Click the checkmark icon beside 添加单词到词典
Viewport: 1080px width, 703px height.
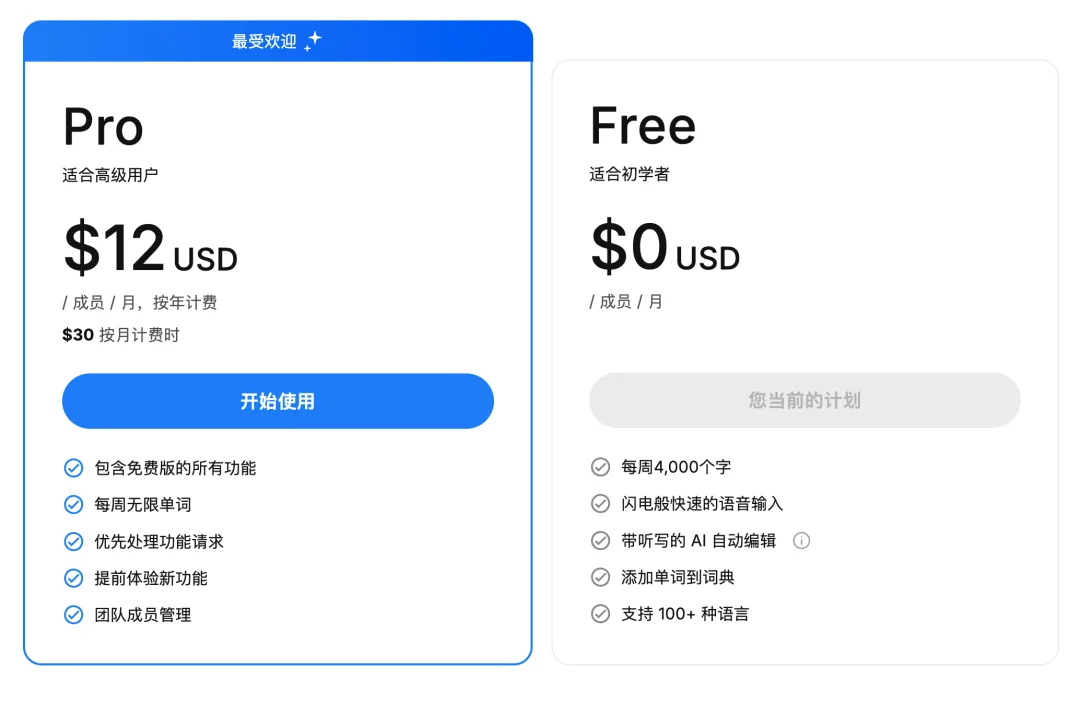point(600,577)
